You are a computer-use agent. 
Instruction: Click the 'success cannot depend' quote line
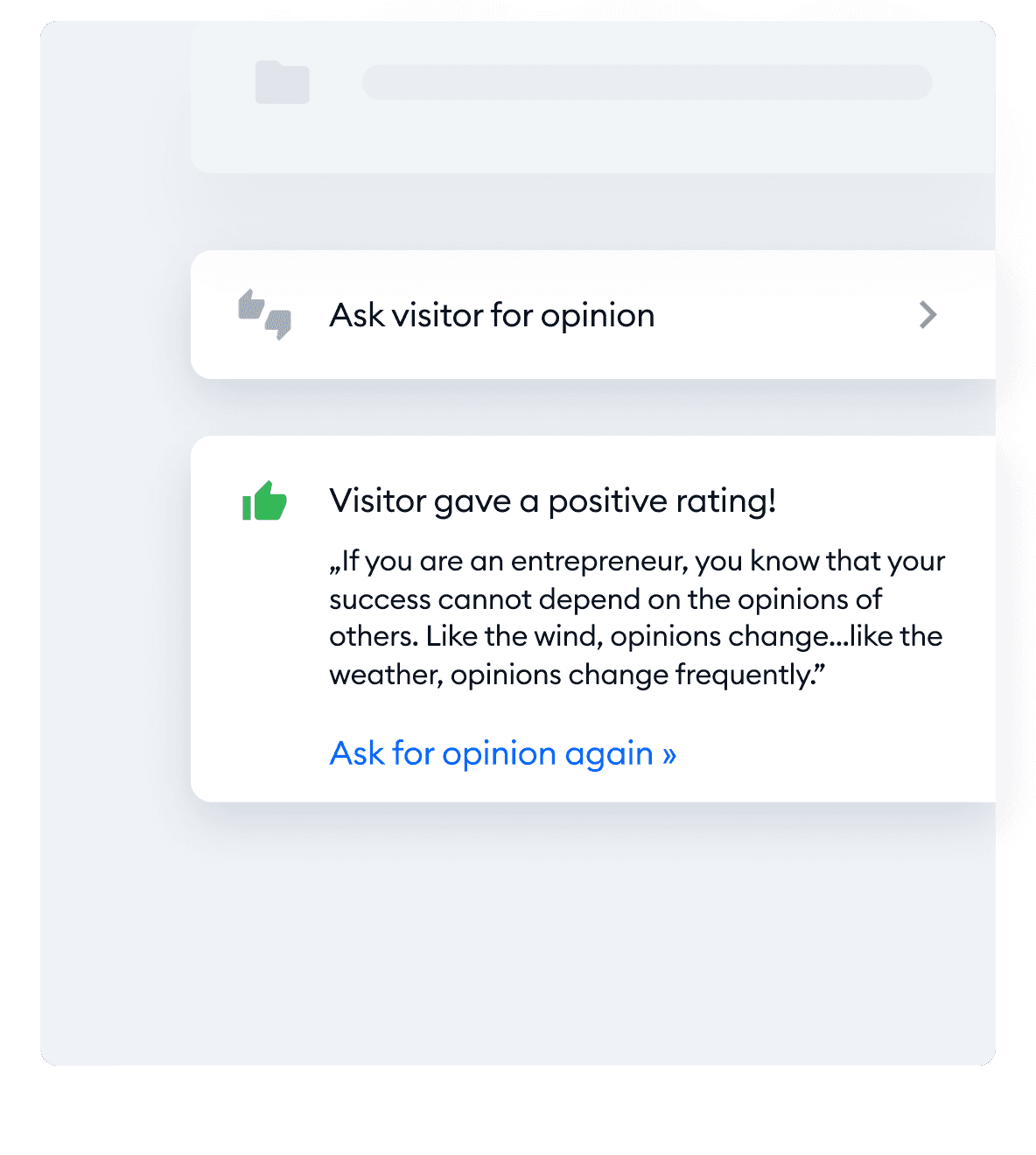tap(605, 599)
